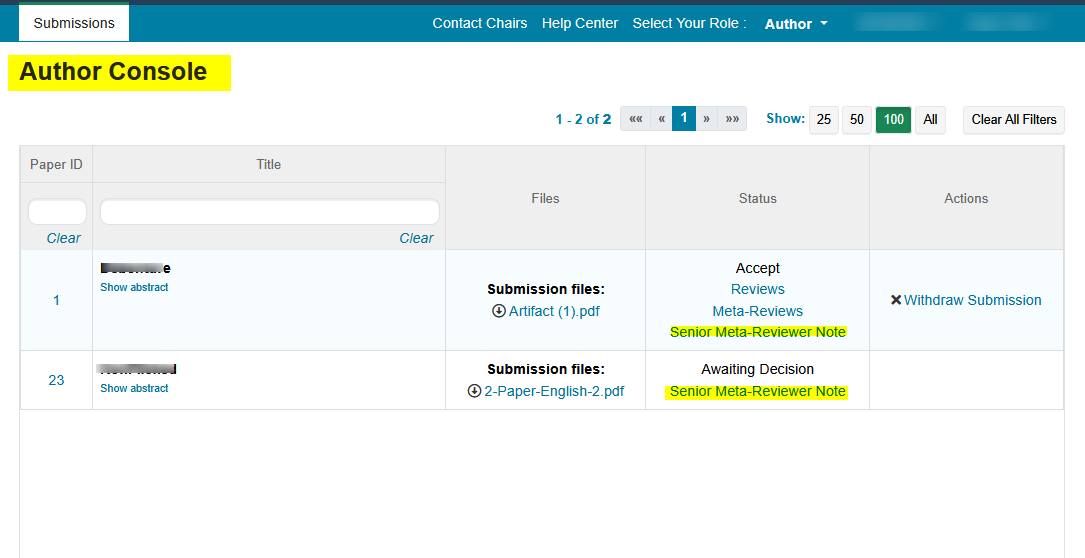The width and height of the screenshot is (1085, 558).
Task: Show abstract for paper 23
Action: click(134, 388)
